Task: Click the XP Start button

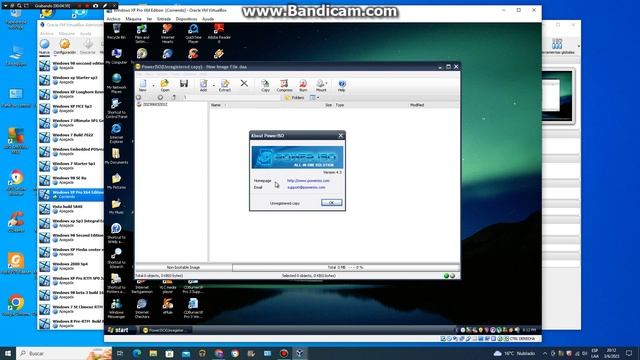Action: (119, 330)
